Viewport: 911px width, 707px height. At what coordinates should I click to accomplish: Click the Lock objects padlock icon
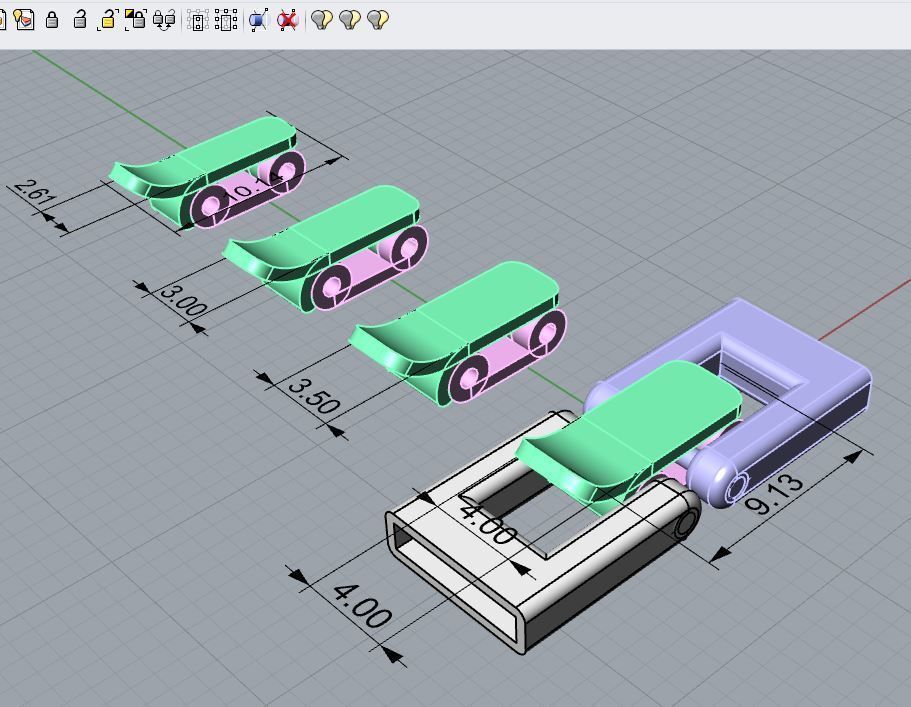point(52,20)
